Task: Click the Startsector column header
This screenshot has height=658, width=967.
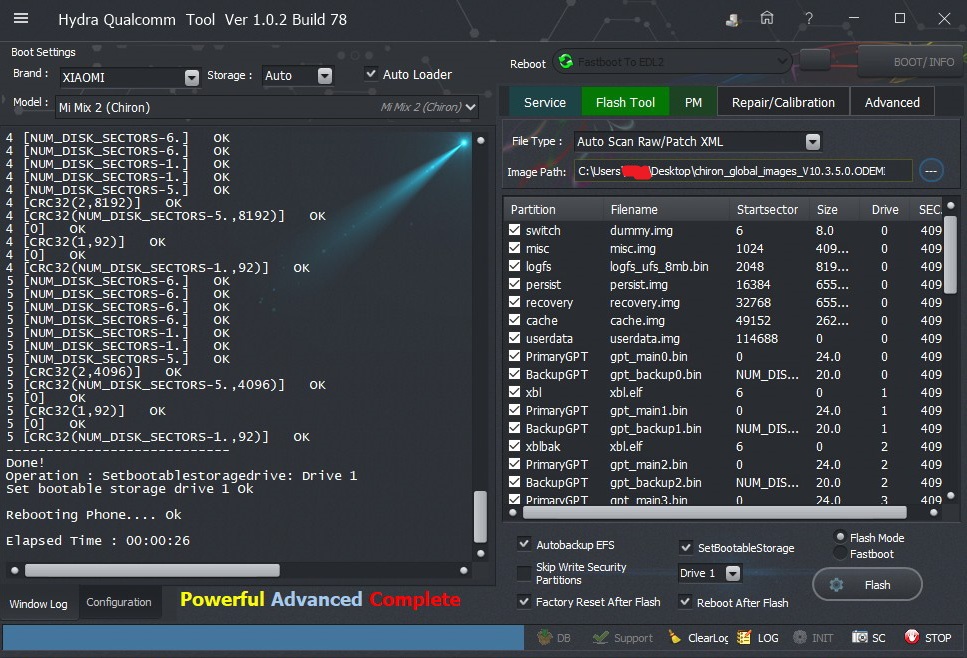Action: 767,210
